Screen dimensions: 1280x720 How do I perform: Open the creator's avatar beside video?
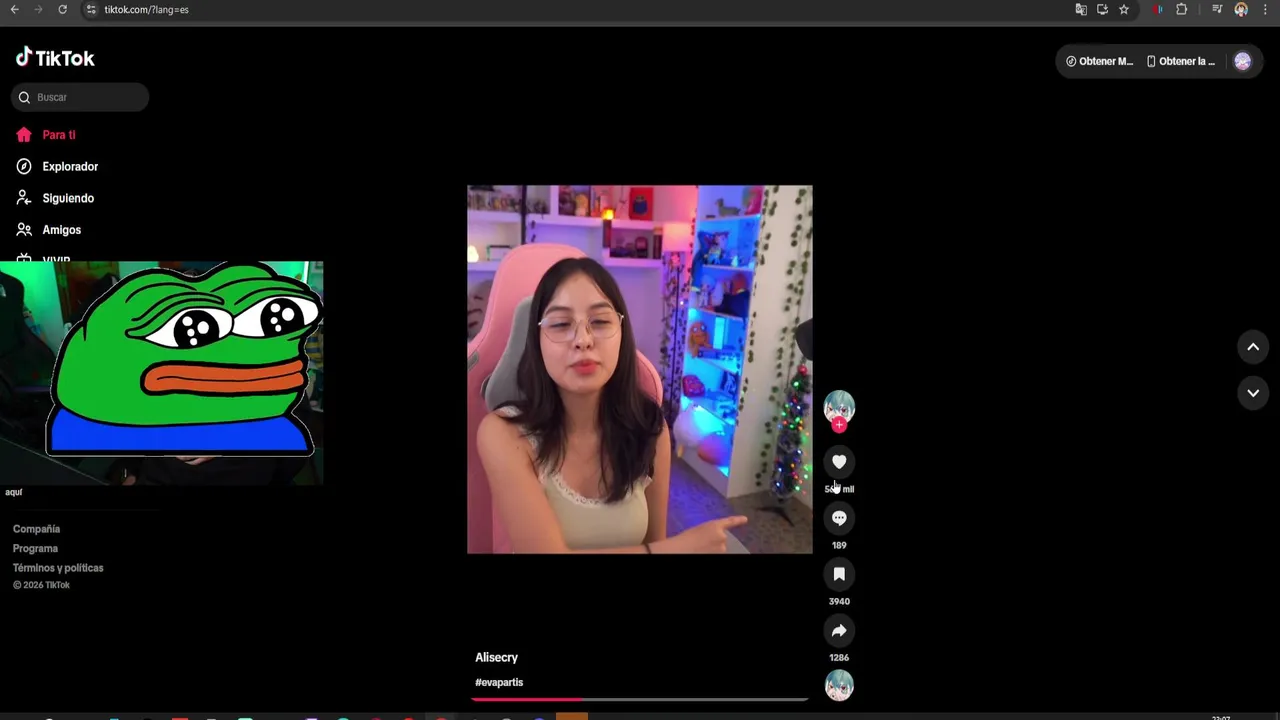839,407
